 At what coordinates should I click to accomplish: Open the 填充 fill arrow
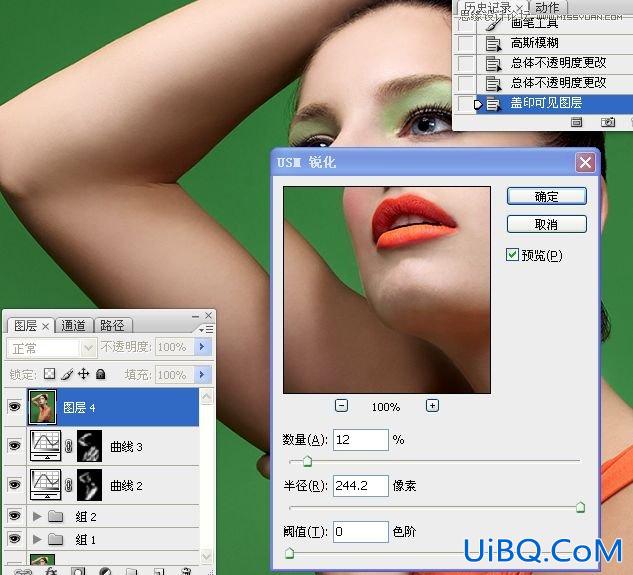[202, 375]
